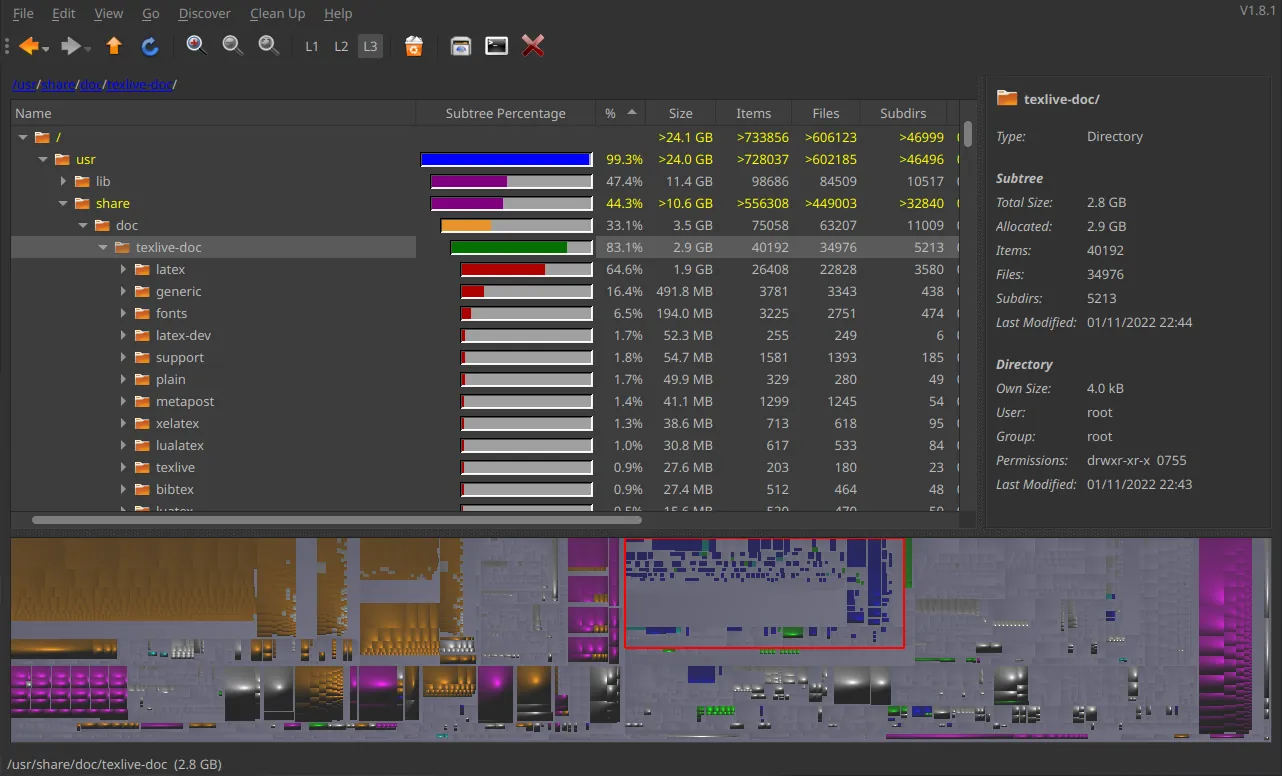Open the Discover menu
1282x776 pixels.
(x=204, y=14)
